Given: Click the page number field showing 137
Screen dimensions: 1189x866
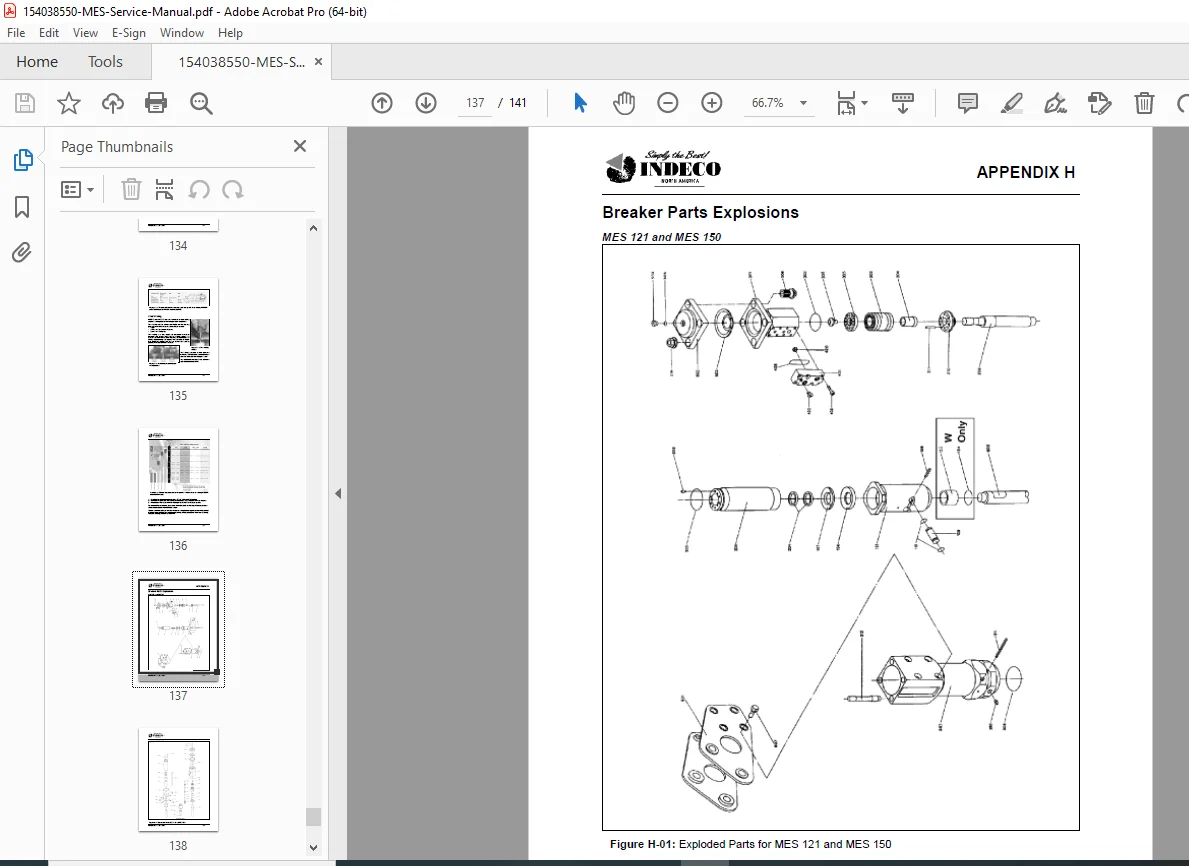Looking at the screenshot, I should 475,103.
